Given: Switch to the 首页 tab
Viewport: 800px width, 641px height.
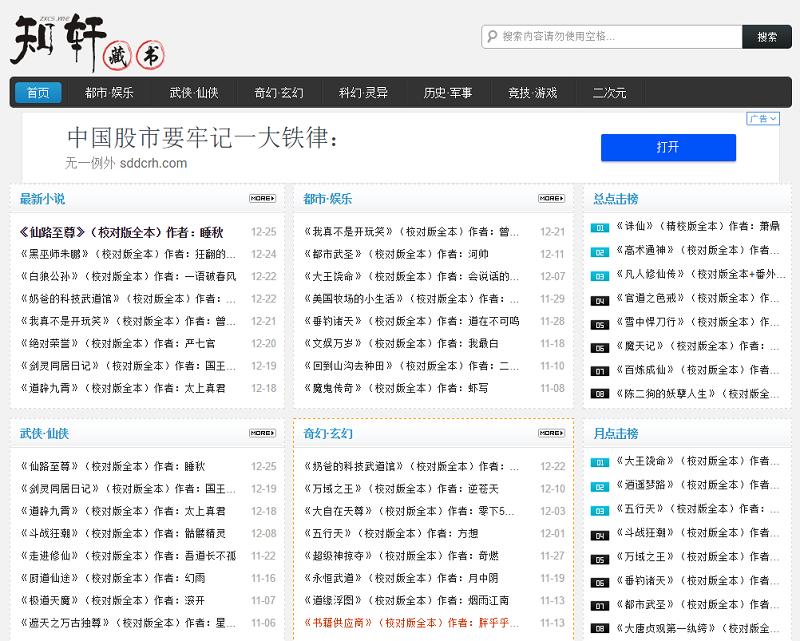Looking at the screenshot, I should point(37,92).
